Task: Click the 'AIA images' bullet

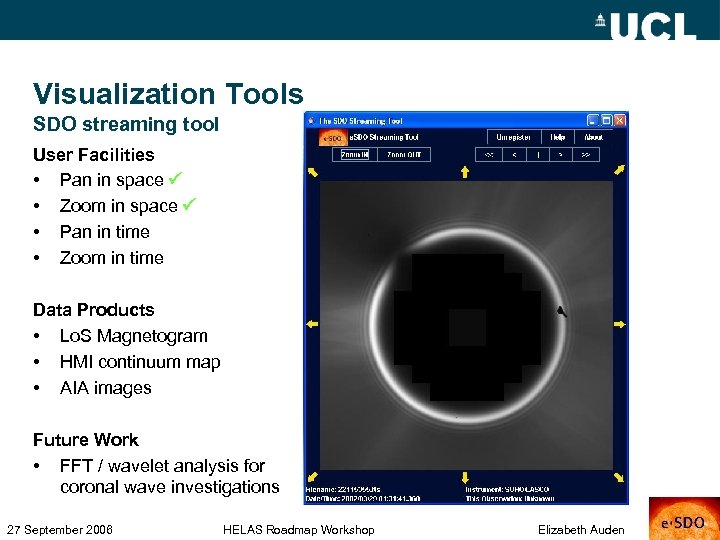Action: [x=106, y=388]
